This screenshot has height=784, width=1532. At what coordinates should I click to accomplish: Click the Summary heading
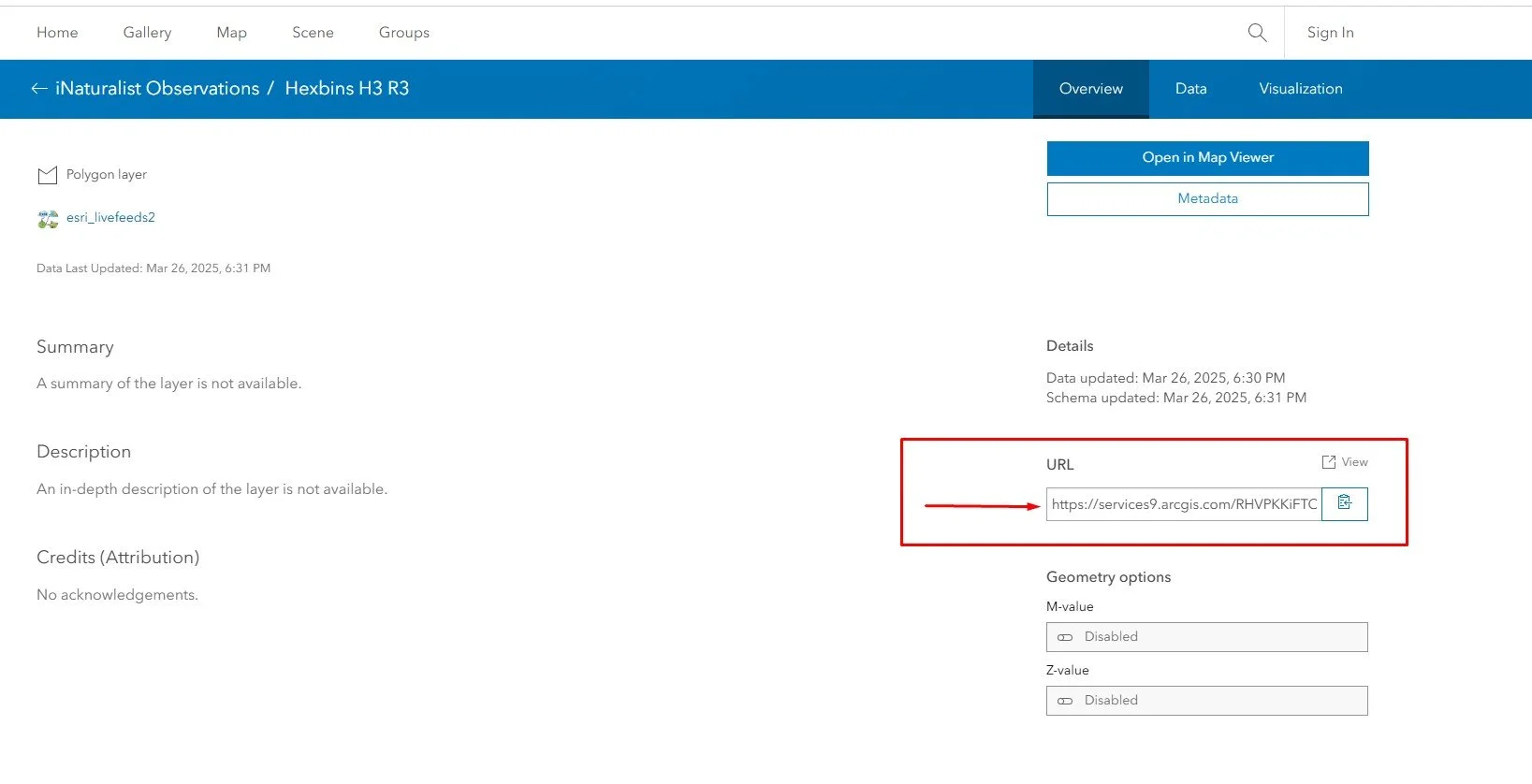coord(75,347)
